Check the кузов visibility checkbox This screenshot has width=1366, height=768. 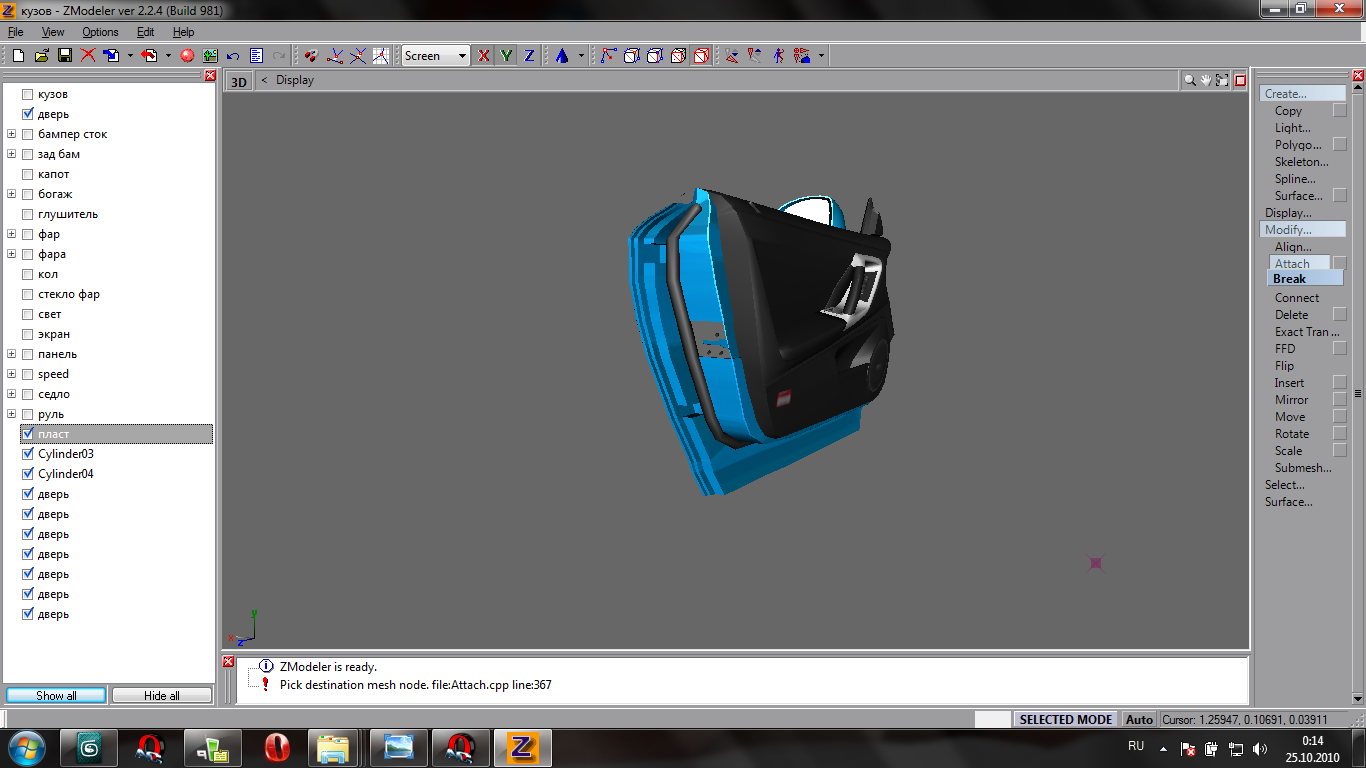28,94
